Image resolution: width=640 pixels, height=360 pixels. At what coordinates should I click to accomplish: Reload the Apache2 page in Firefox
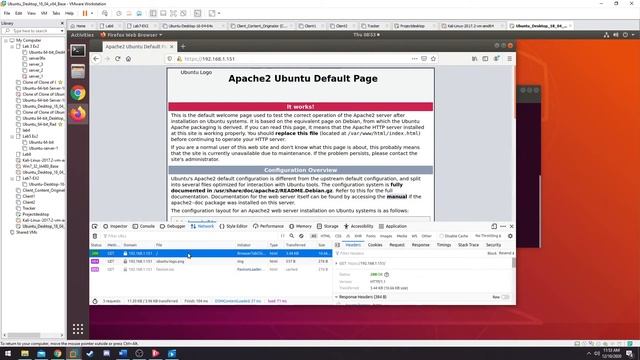pos(118,59)
